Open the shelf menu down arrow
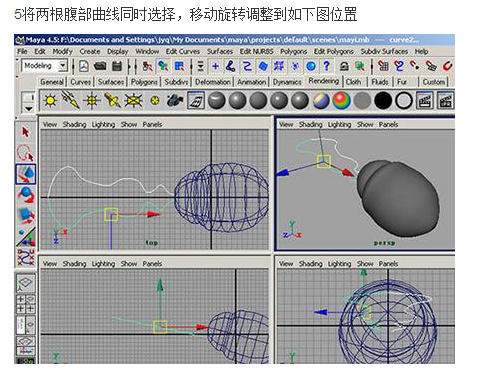 (x=28, y=108)
